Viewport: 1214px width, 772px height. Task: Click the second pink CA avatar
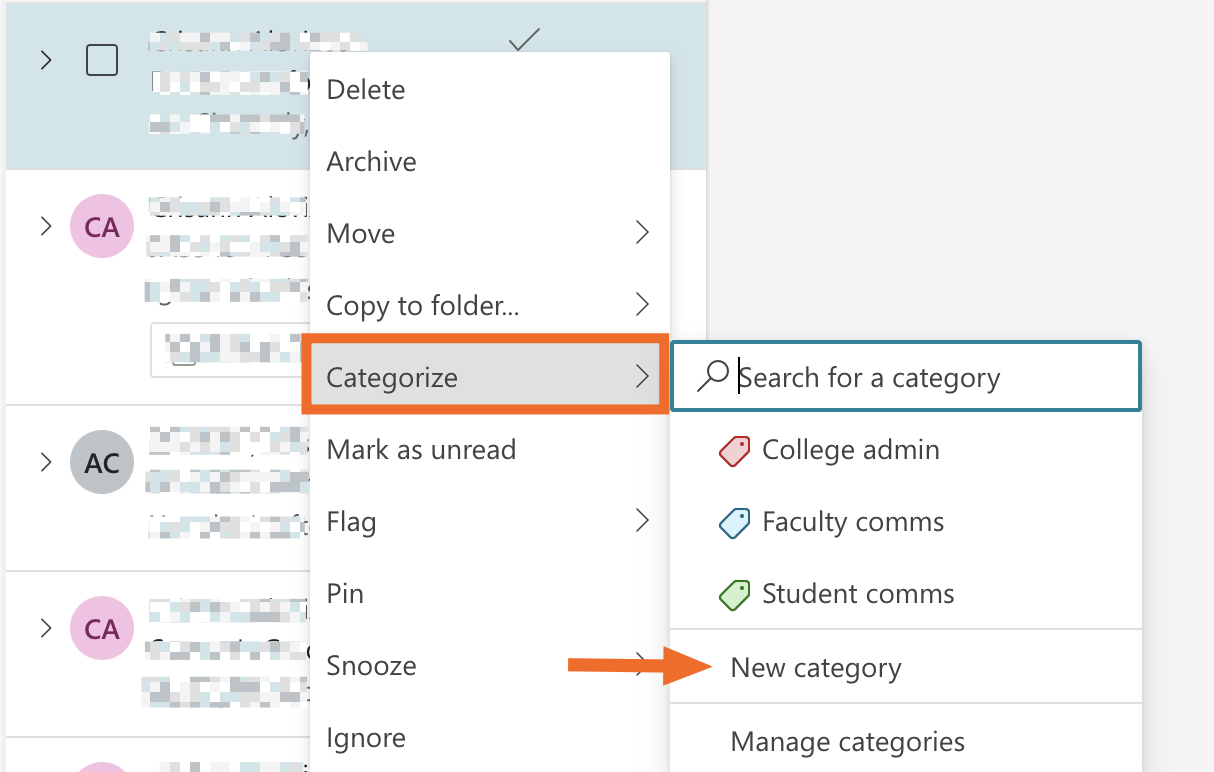click(102, 629)
